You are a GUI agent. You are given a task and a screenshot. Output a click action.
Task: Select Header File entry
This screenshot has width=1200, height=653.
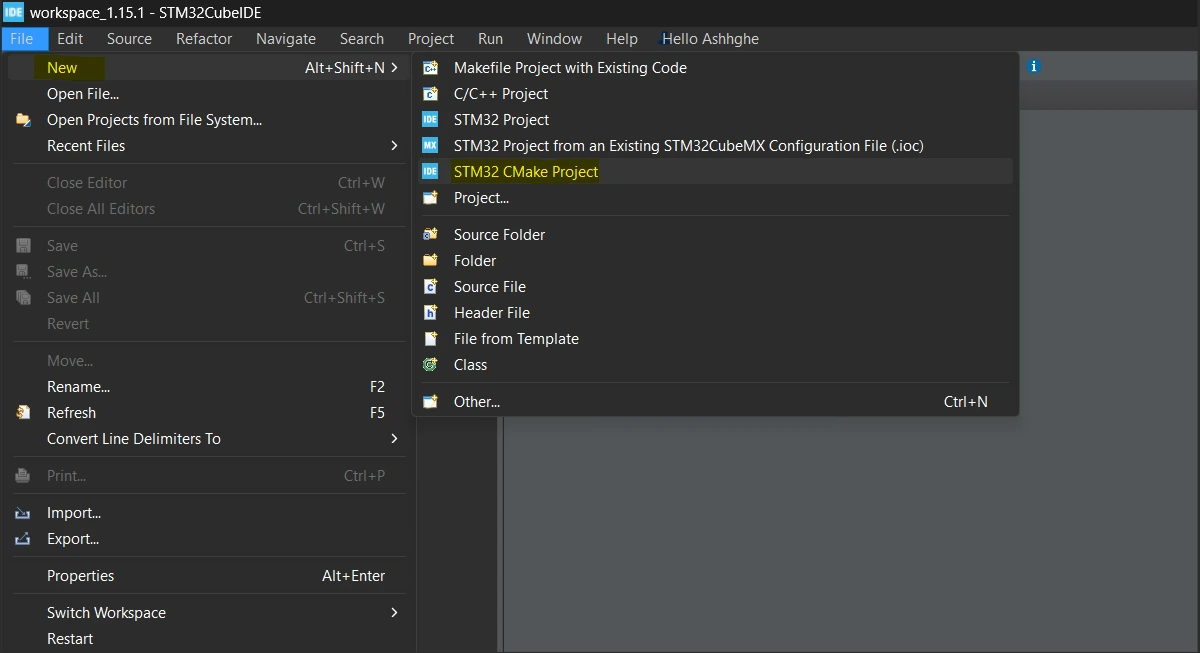[x=715, y=313]
